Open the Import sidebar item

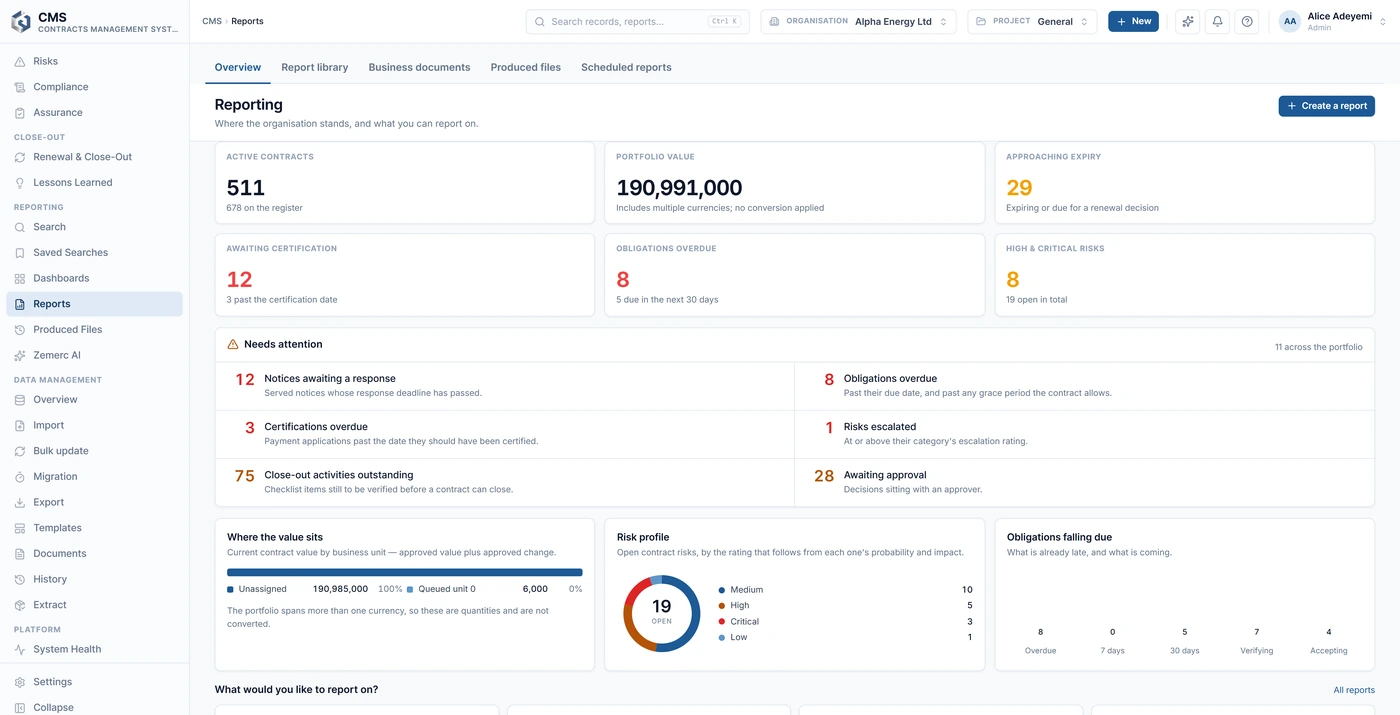pos(94,425)
